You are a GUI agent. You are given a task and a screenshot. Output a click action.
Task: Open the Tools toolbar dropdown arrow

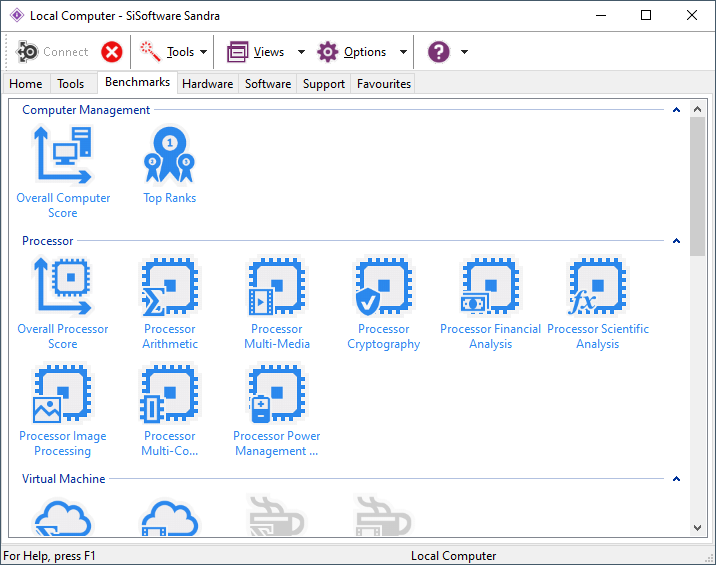point(204,52)
